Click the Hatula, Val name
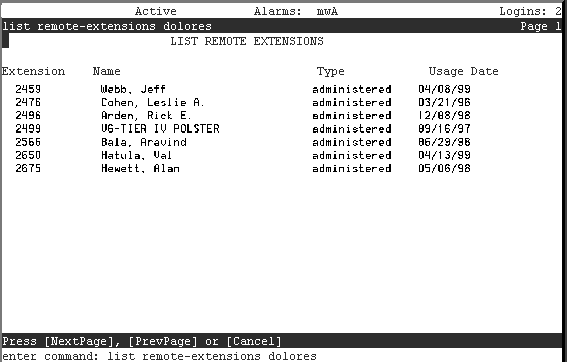Image resolution: width=567 pixels, height=362 pixels. [x=136, y=155]
